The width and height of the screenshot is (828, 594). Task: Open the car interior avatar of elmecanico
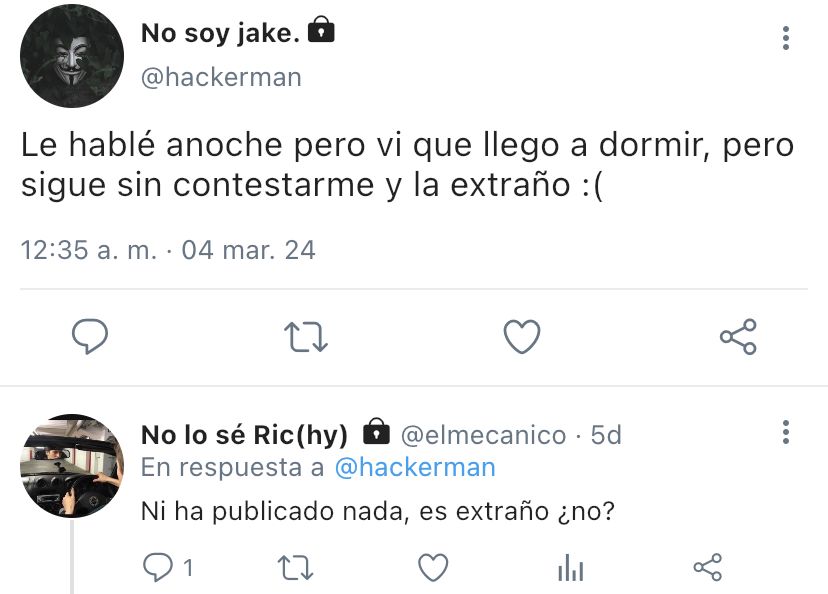(x=72, y=466)
